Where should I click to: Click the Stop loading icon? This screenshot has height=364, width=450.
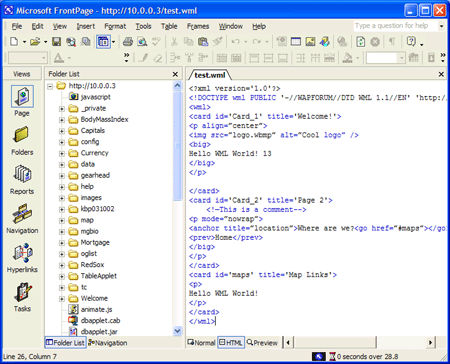pos(375,42)
